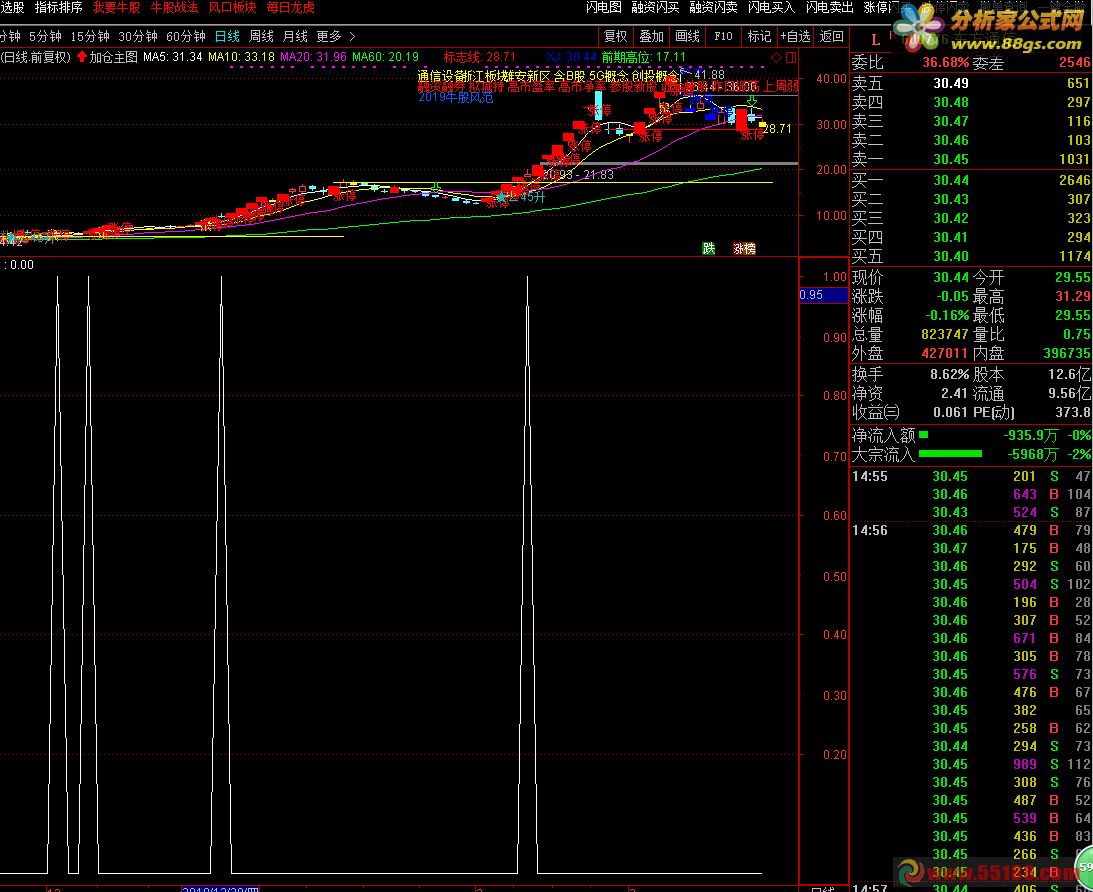Expand 更多 periods with the arrow
Image resolution: width=1093 pixels, height=892 pixels.
click(x=352, y=36)
